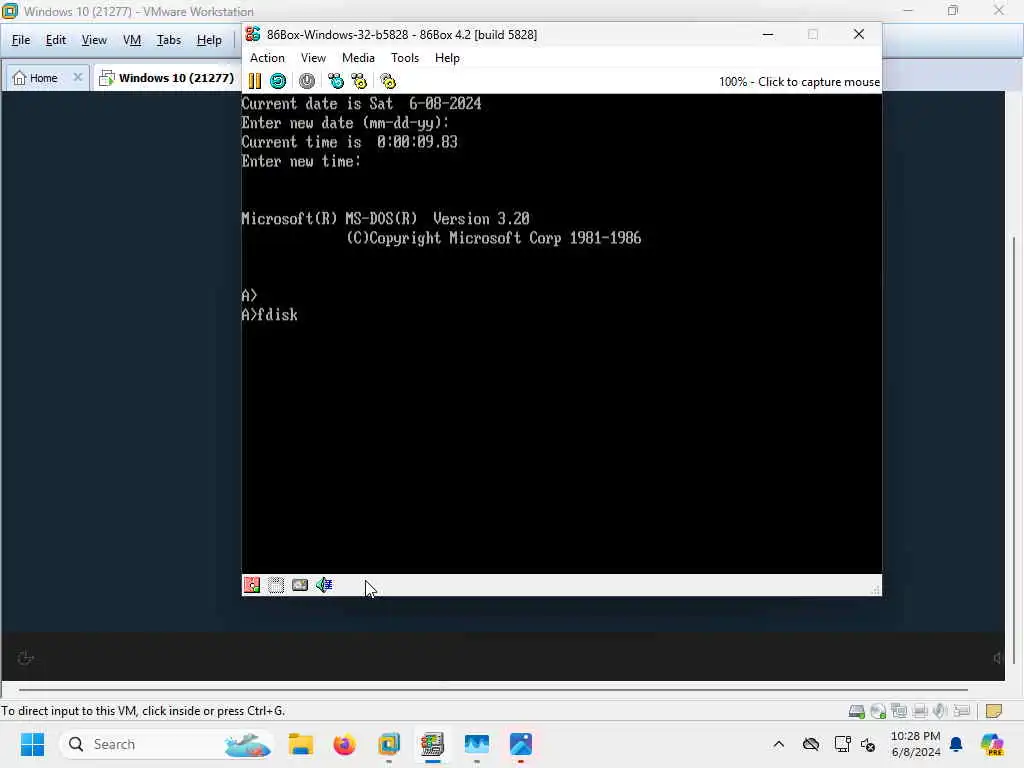
Task: Click VMware printer device status icon
Action: 920,711
